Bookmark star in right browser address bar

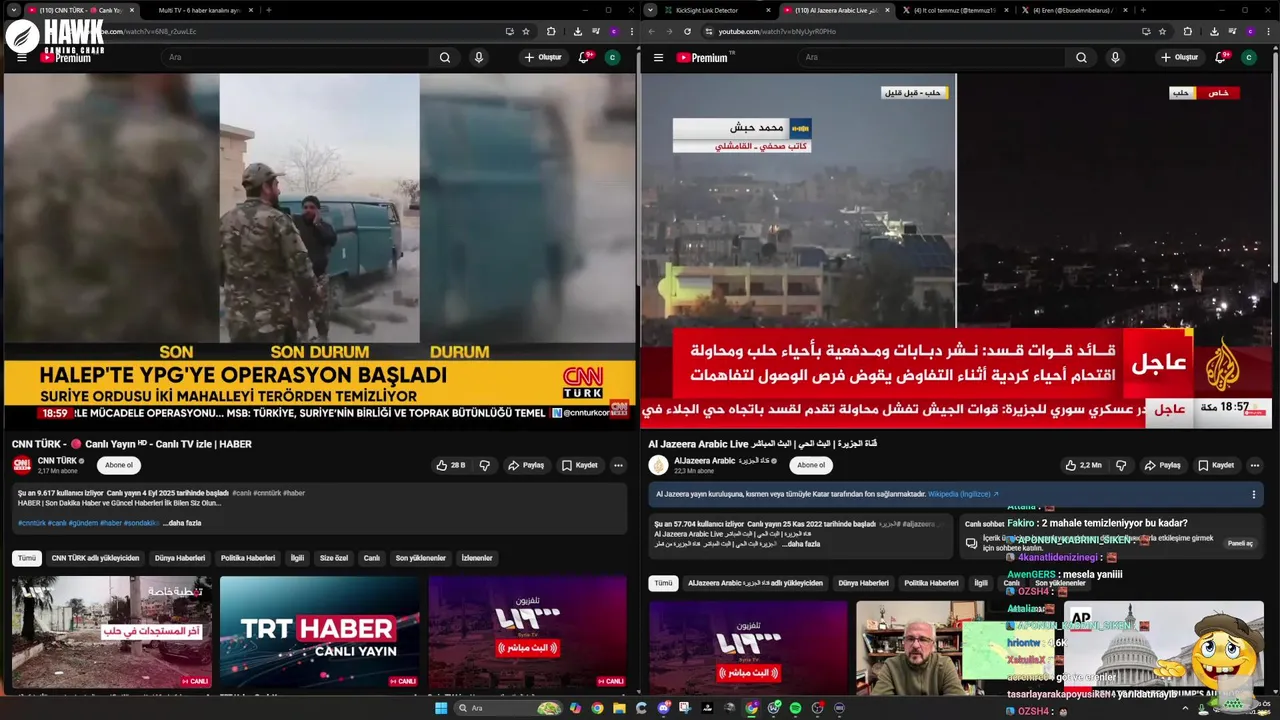[x=1162, y=31]
